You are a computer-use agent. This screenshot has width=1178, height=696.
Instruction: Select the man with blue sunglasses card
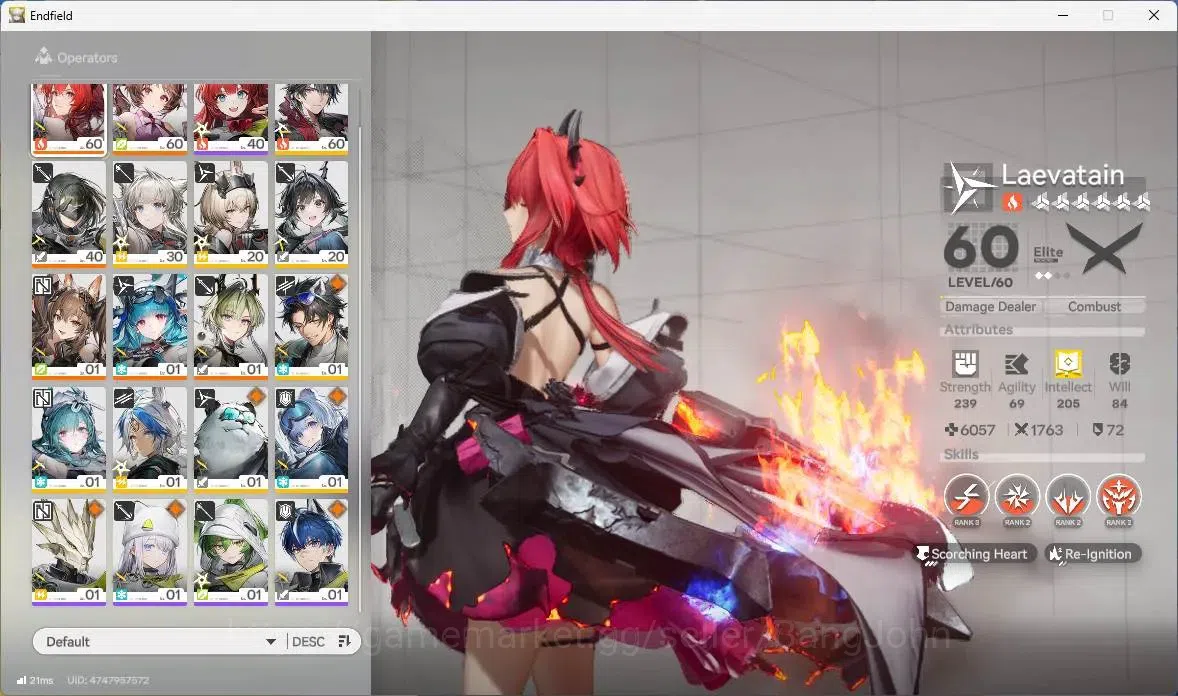pyautogui.click(x=312, y=327)
